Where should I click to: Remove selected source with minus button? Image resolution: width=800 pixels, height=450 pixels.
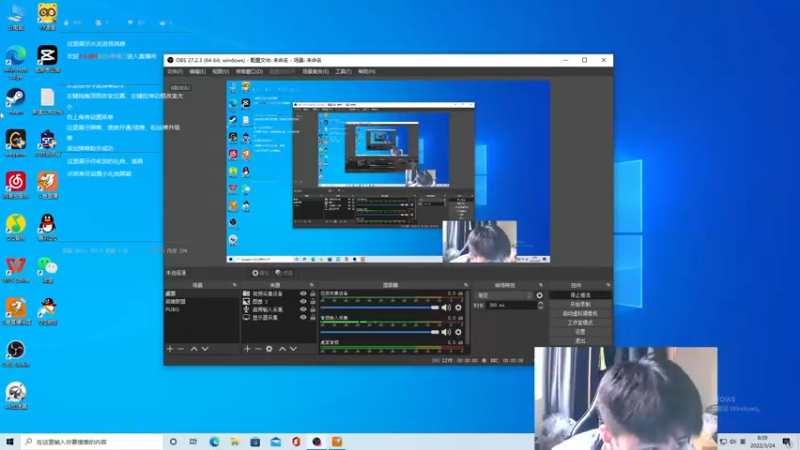[x=258, y=349]
